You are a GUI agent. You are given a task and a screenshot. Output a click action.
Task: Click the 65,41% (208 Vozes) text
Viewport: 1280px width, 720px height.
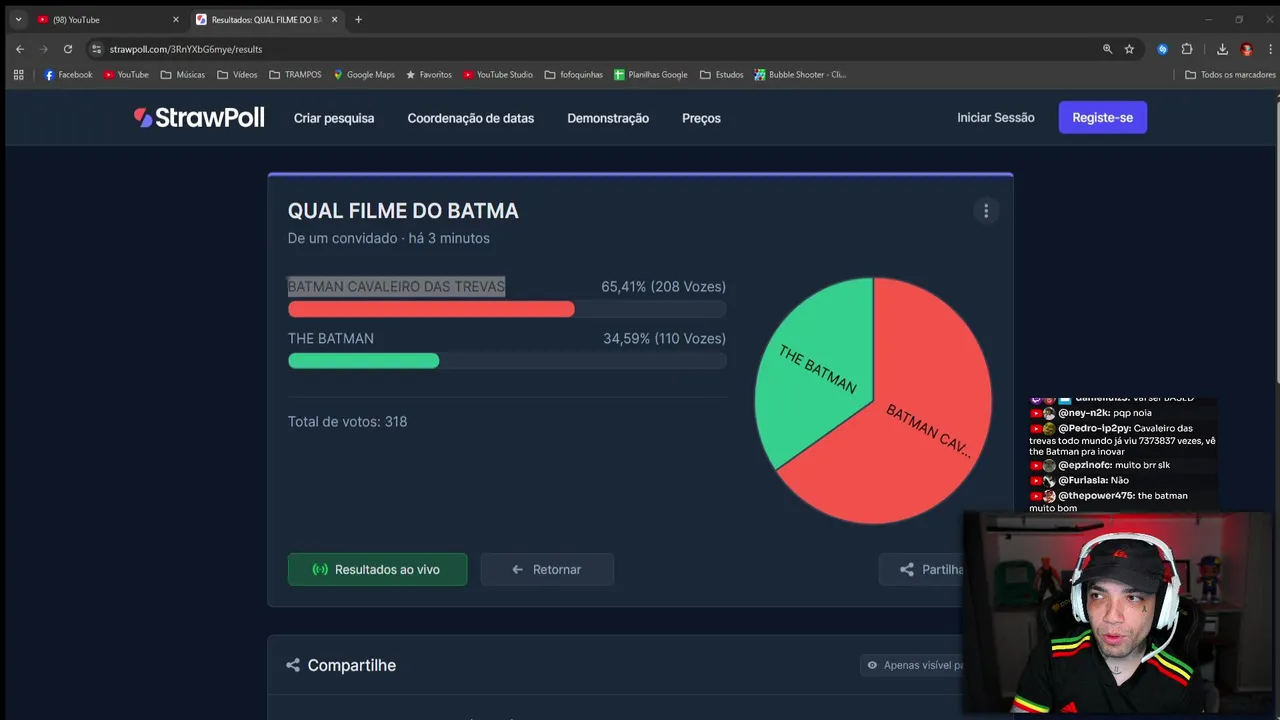click(663, 287)
